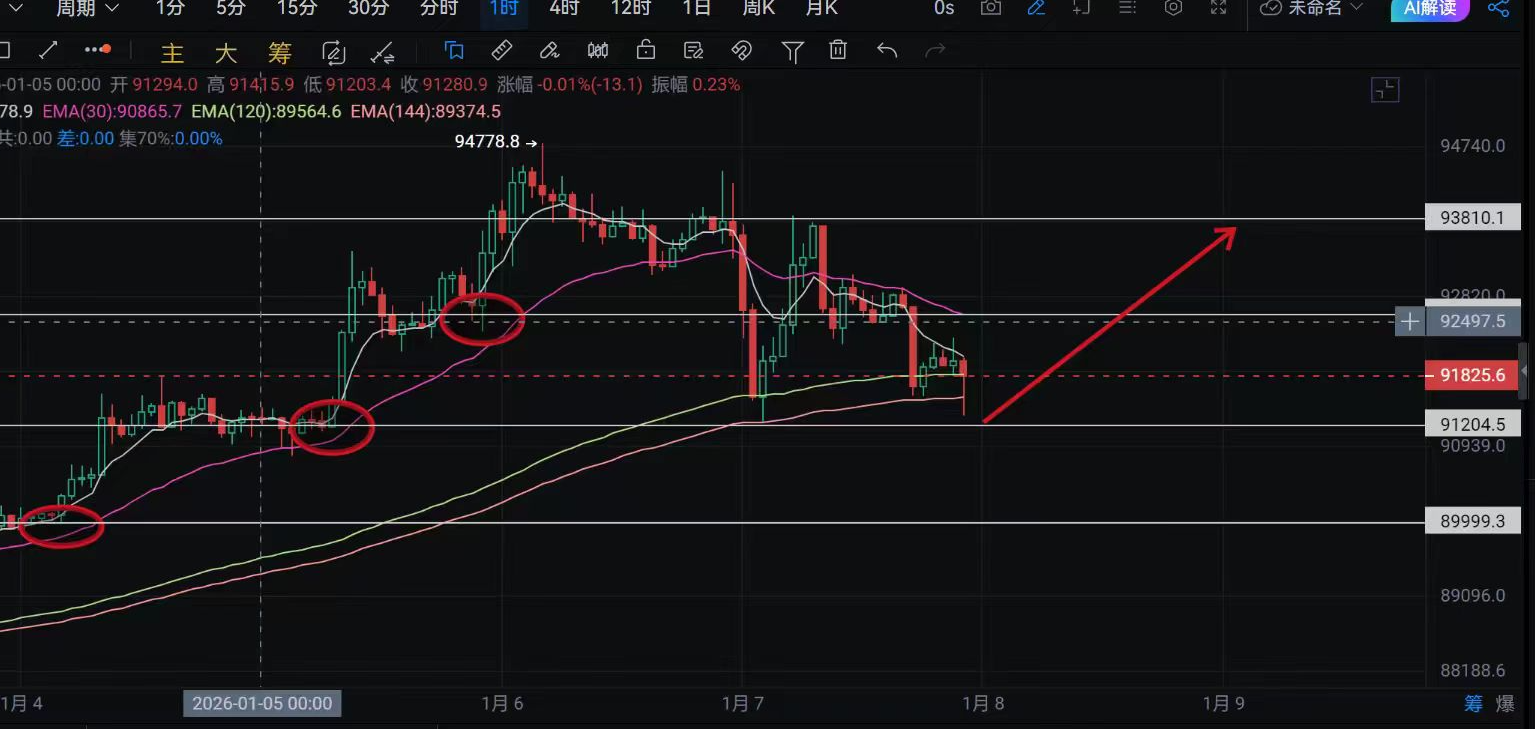Toggle the drawing lock icon
This screenshot has height=734, width=1535.
click(646, 50)
